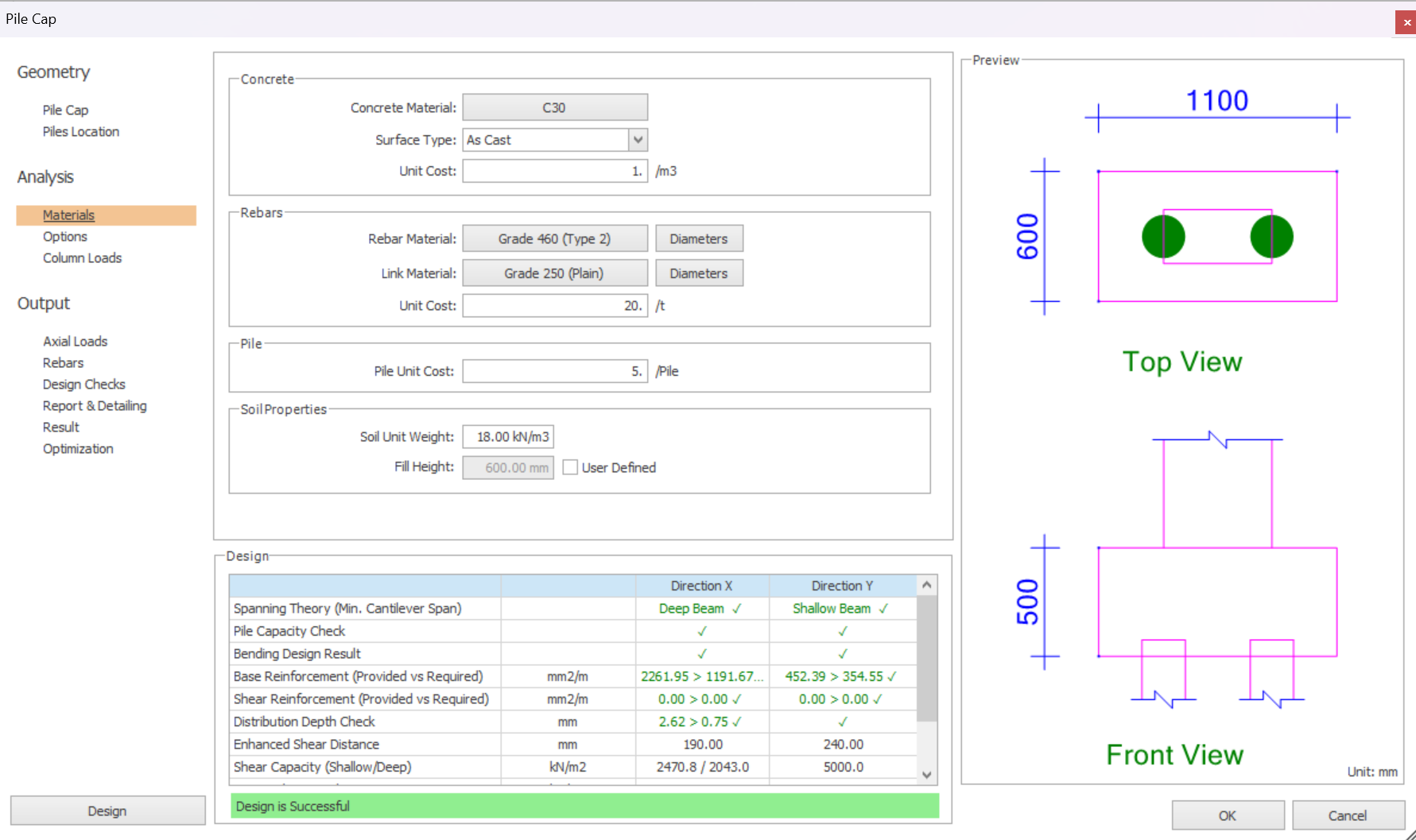Click the C30 concrete material button
Viewport: 1416px width, 840px height.
click(554, 107)
